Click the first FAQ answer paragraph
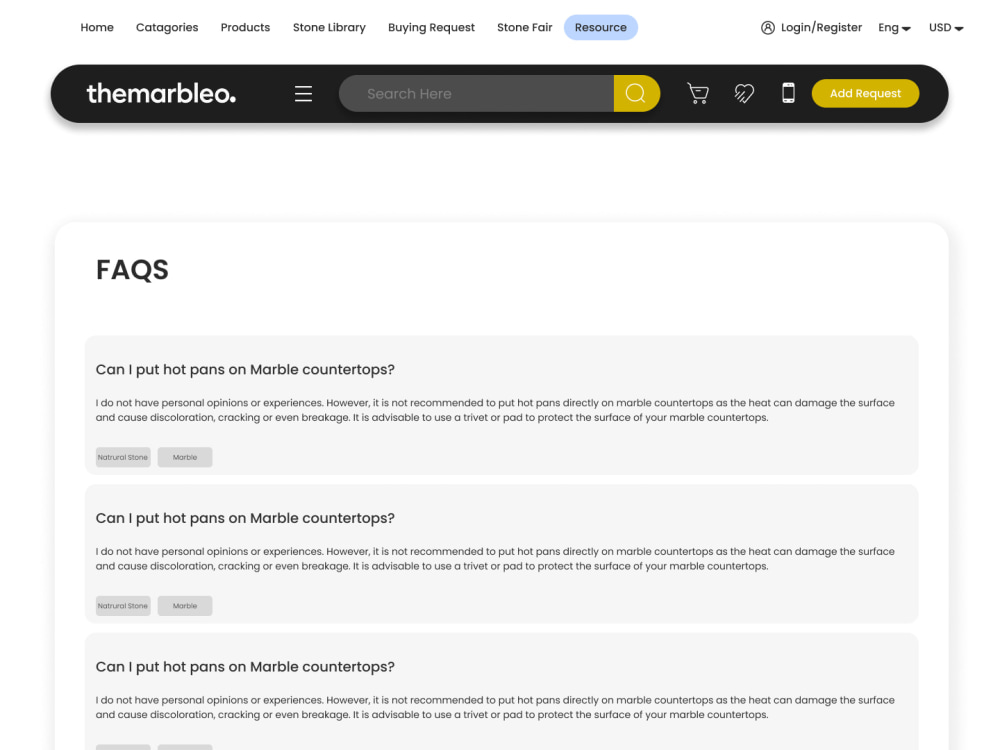 (495, 410)
